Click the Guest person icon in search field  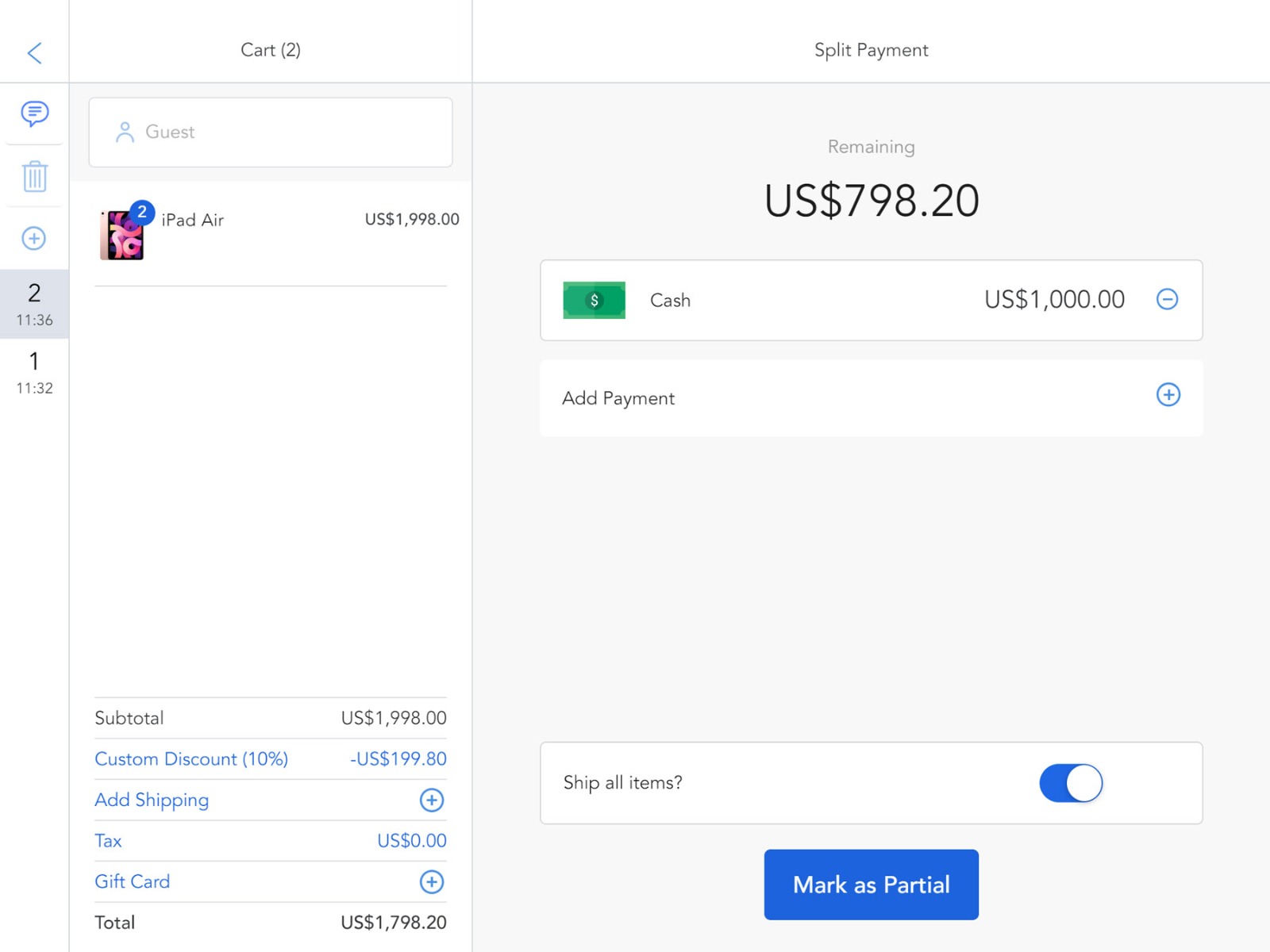[124, 132]
